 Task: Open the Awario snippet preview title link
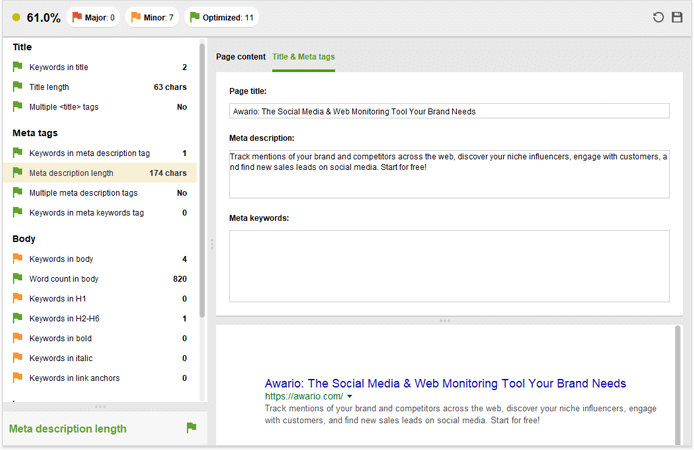pos(445,383)
